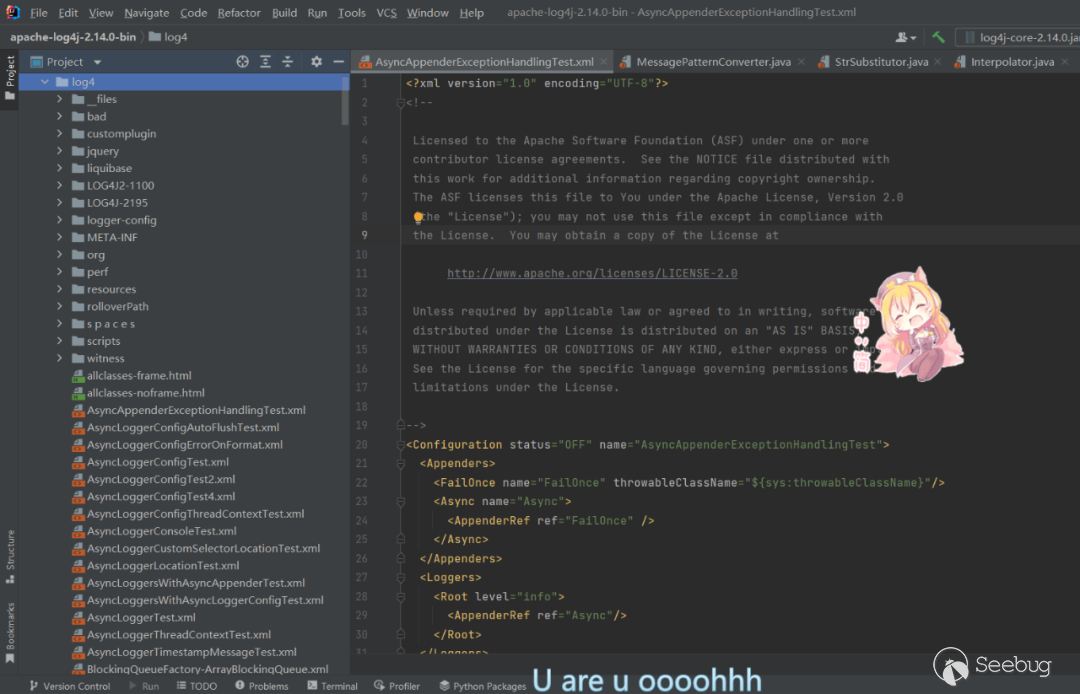Viewport: 1080px width, 694px height.
Task: Toggle the Bookmarks side panel
Action: pos(10,627)
